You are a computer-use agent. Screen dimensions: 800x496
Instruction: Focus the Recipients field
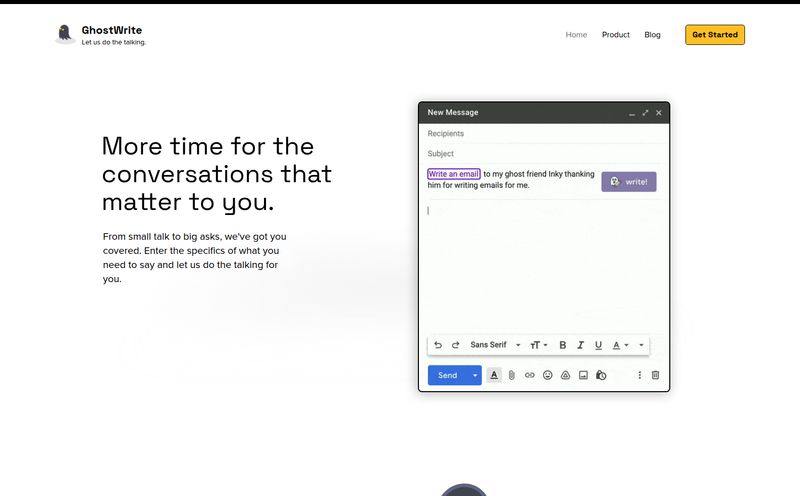point(543,134)
